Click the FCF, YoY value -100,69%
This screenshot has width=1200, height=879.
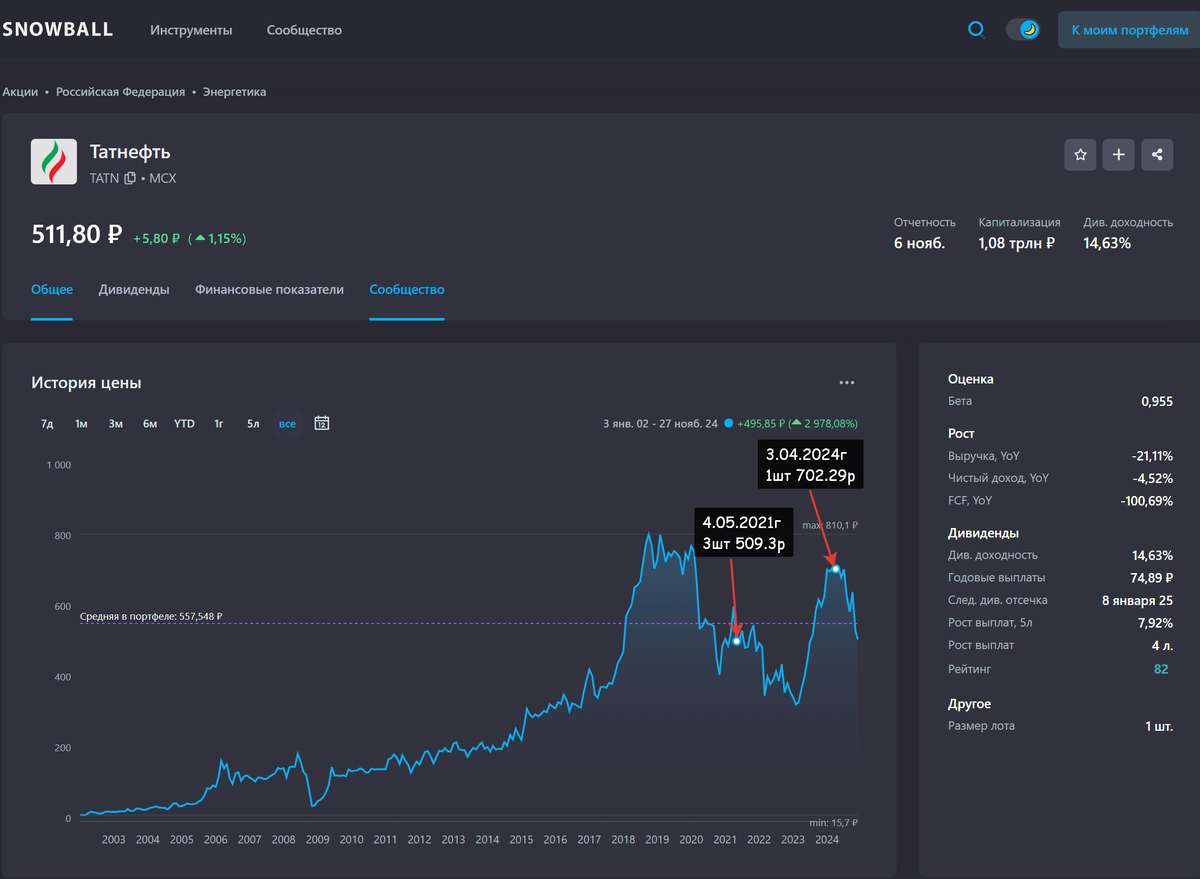[x=1147, y=501]
